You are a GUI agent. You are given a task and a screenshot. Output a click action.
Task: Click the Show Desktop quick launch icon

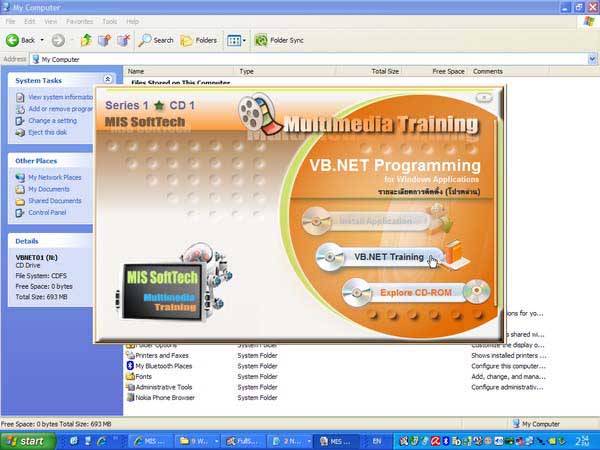coord(73,441)
